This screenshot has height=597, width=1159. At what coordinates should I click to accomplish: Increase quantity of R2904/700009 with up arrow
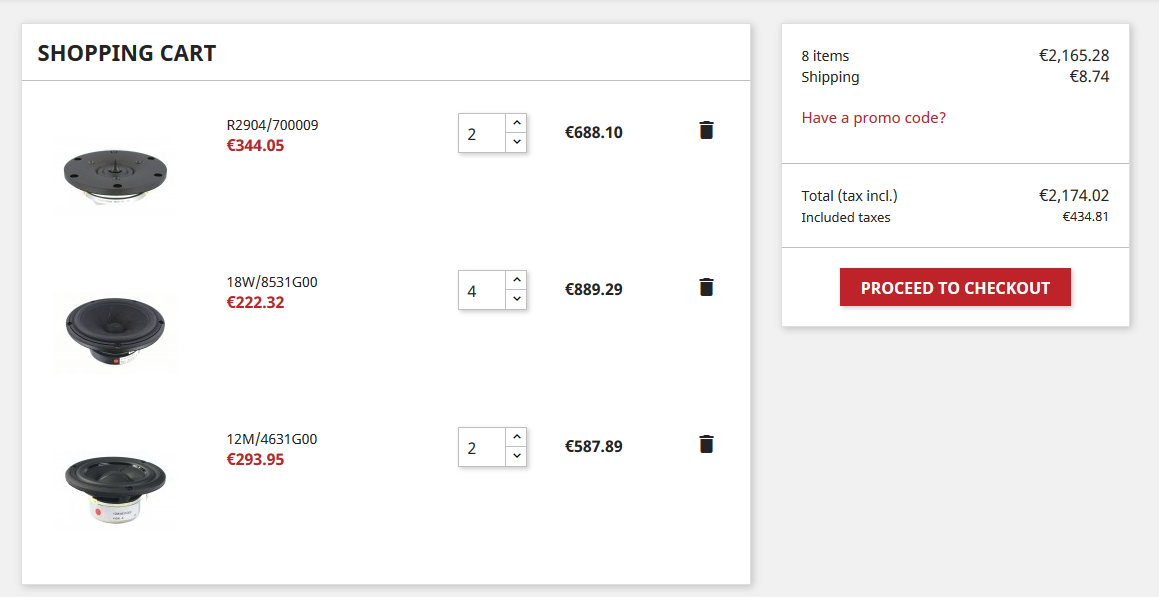coord(516,123)
